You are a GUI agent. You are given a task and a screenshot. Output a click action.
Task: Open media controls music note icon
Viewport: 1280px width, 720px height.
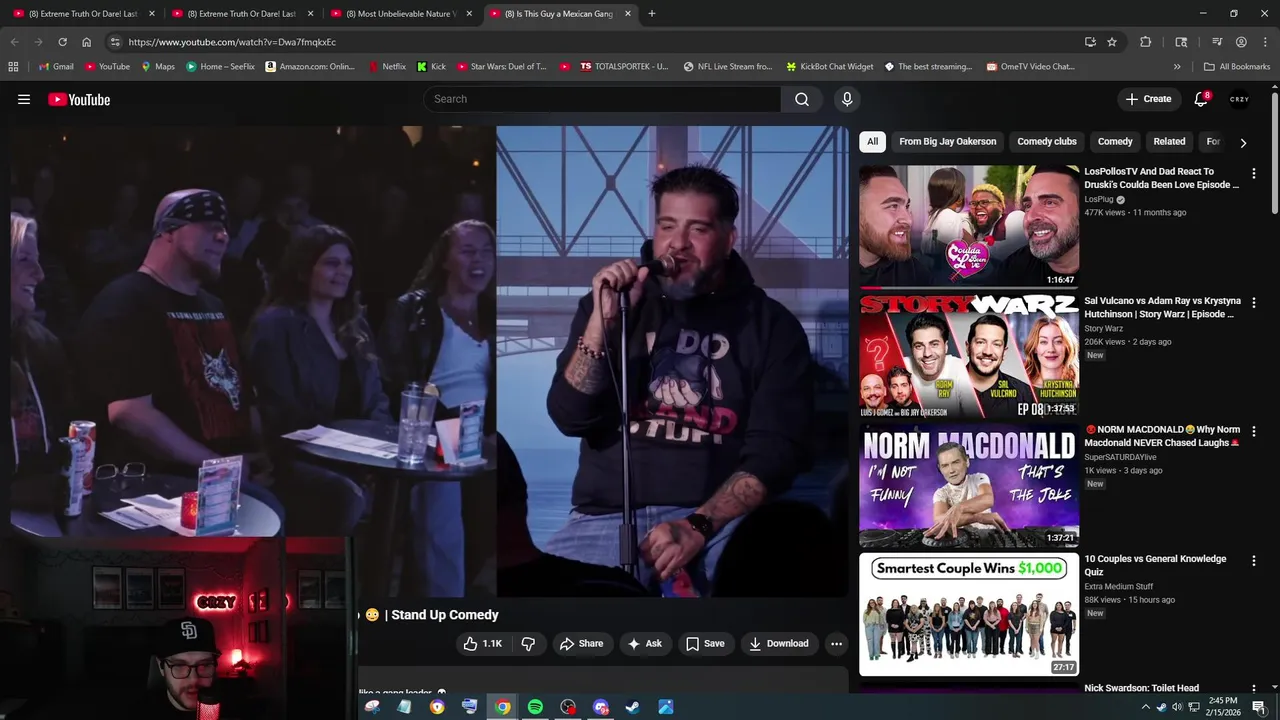click(1217, 42)
